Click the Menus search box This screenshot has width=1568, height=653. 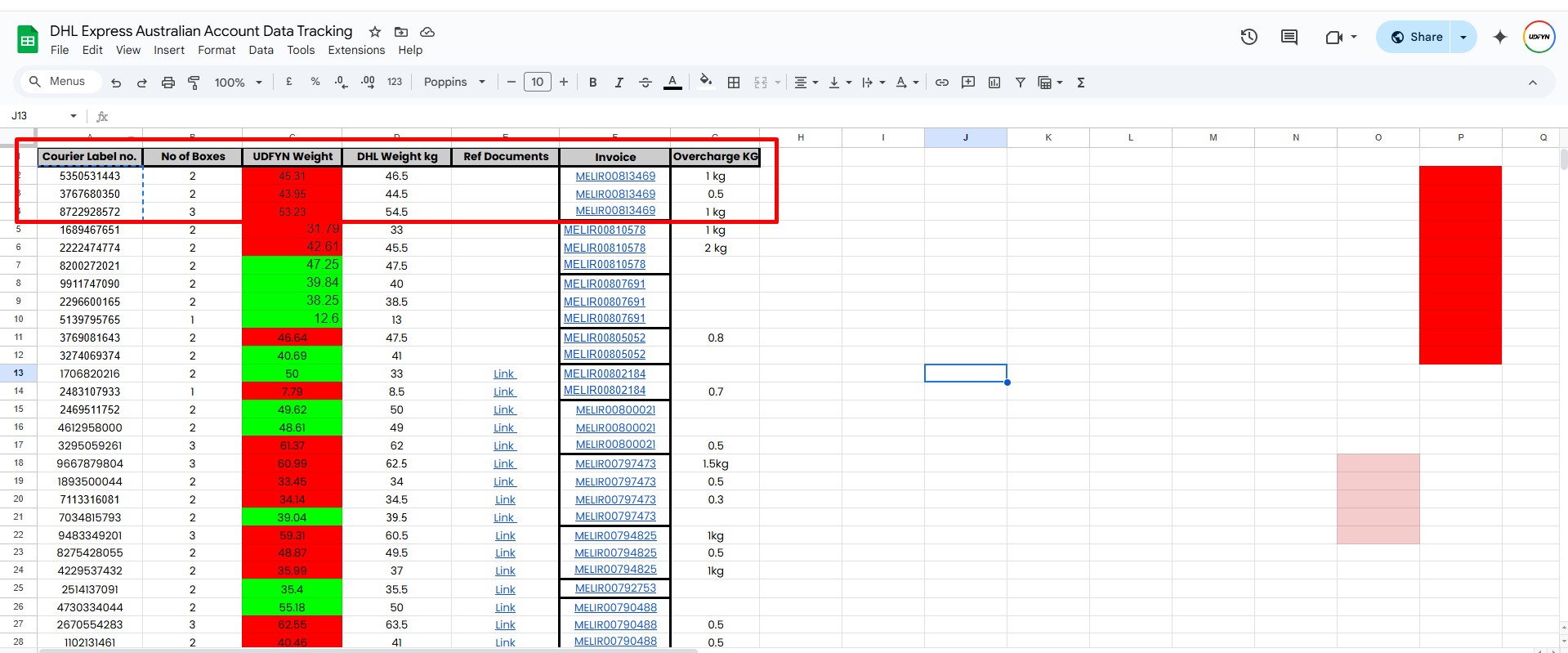pos(60,82)
